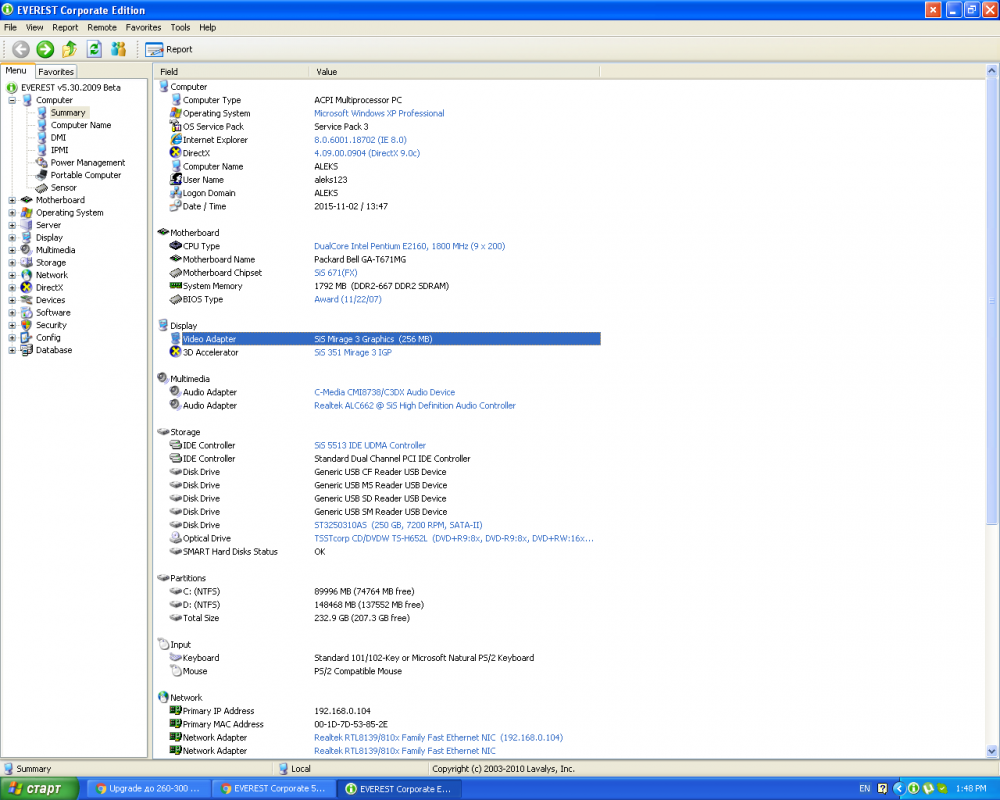The height and width of the screenshot is (800, 1000).
Task: Click the EN language indicator in tray
Action: [x=864, y=789]
